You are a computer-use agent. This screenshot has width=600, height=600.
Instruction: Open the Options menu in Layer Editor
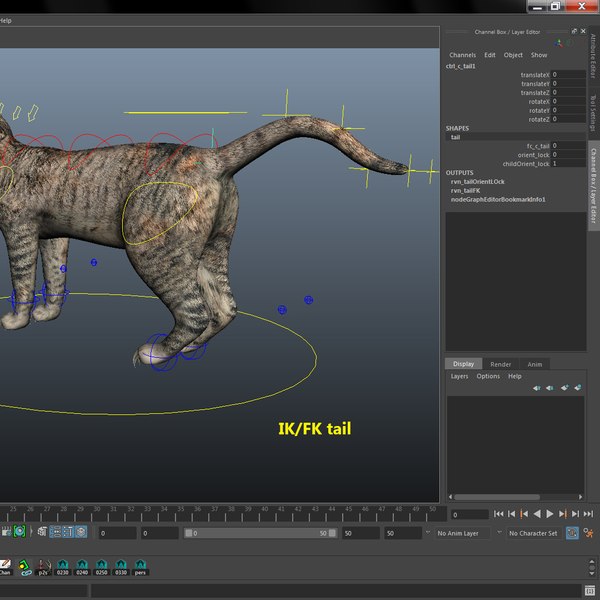click(x=488, y=376)
